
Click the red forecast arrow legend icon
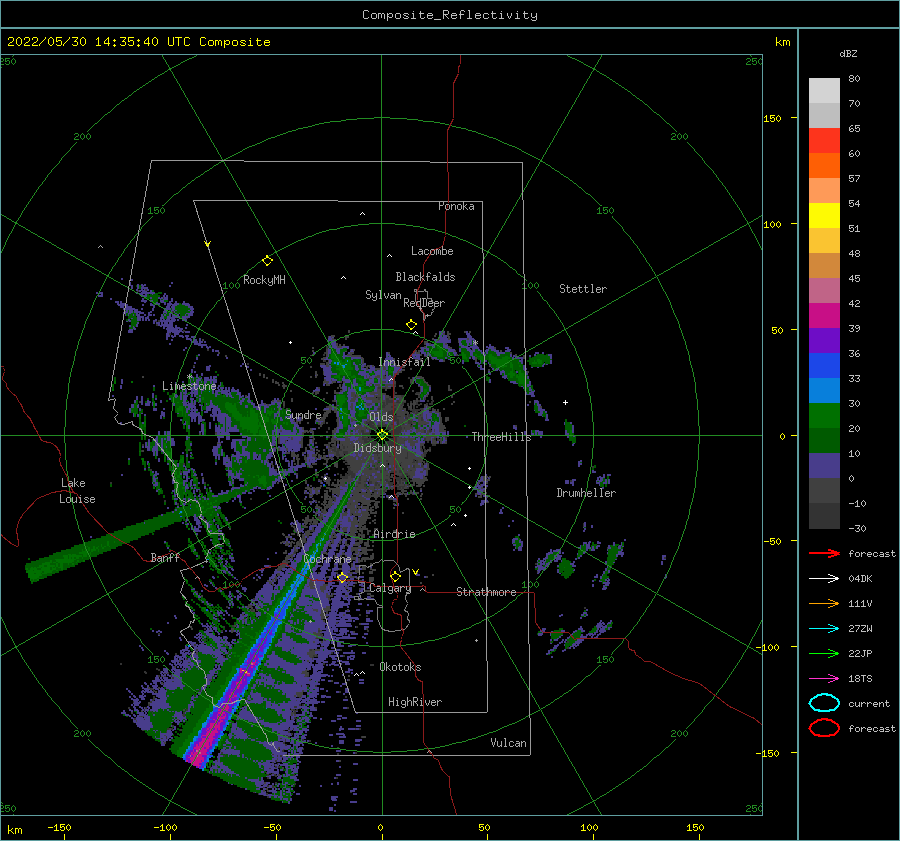coord(824,553)
